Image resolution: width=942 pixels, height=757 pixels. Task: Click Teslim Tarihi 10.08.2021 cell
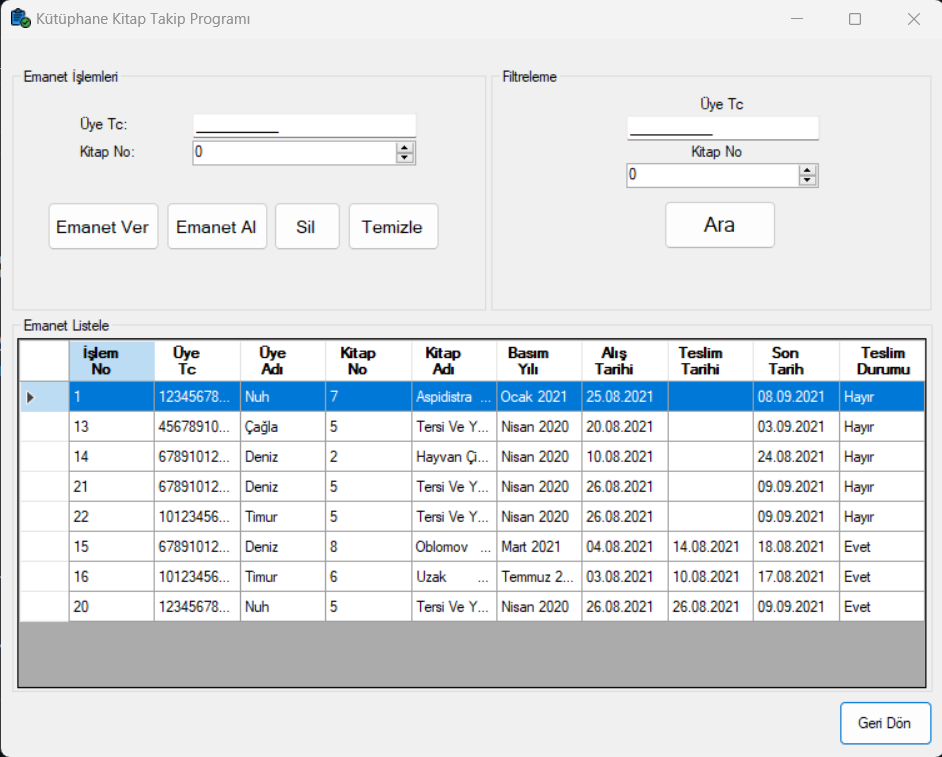(x=711, y=577)
